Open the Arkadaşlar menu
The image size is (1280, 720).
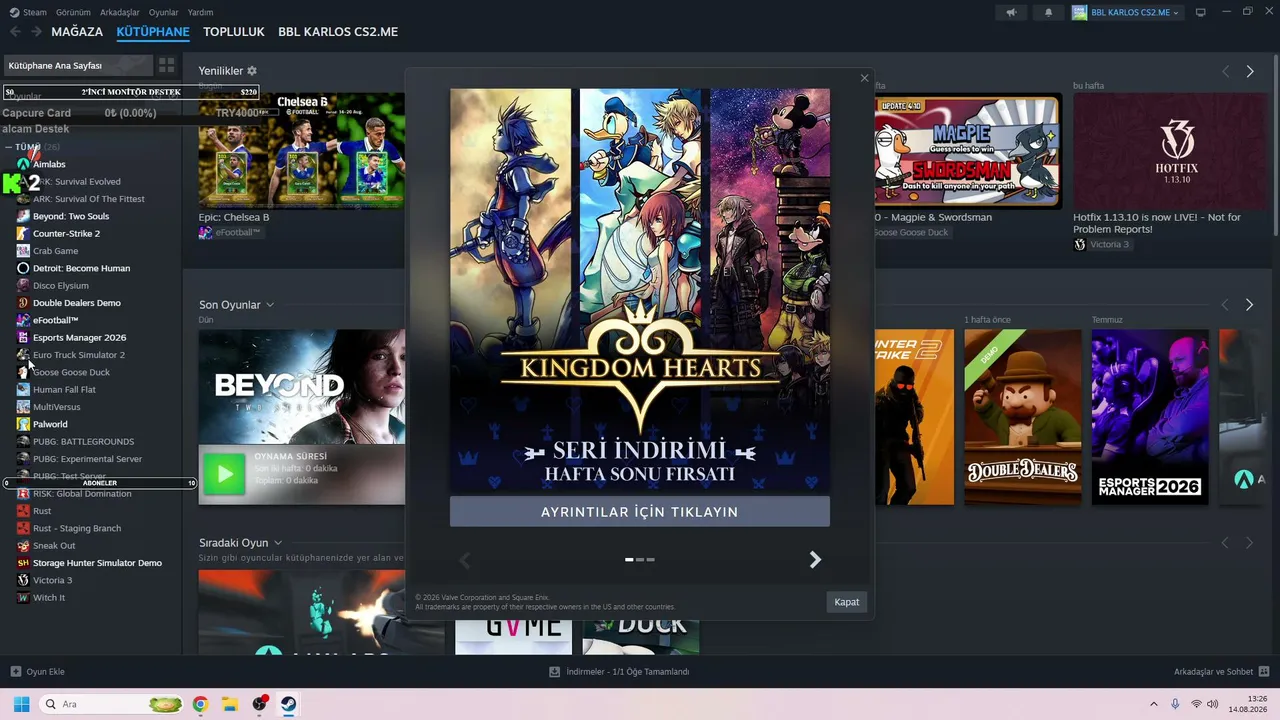click(x=120, y=12)
